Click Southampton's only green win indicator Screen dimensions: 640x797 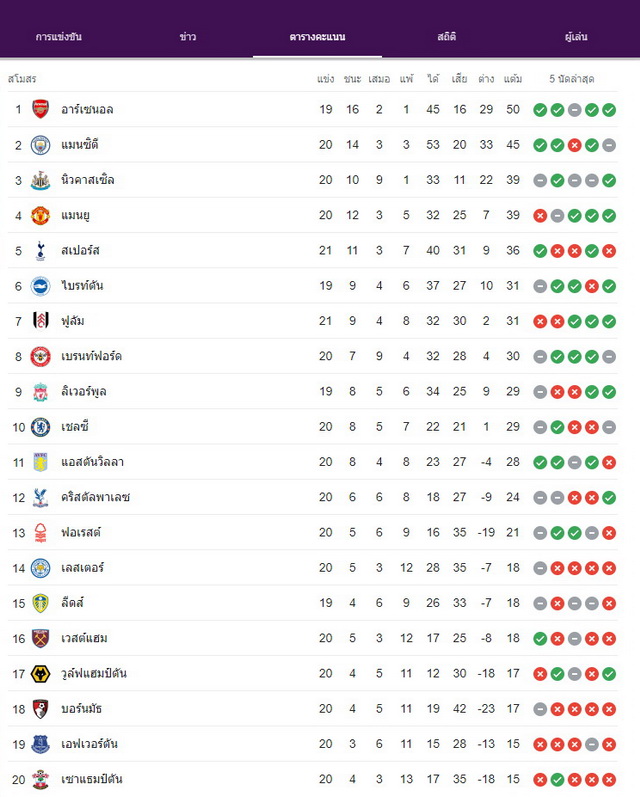(x=557, y=780)
